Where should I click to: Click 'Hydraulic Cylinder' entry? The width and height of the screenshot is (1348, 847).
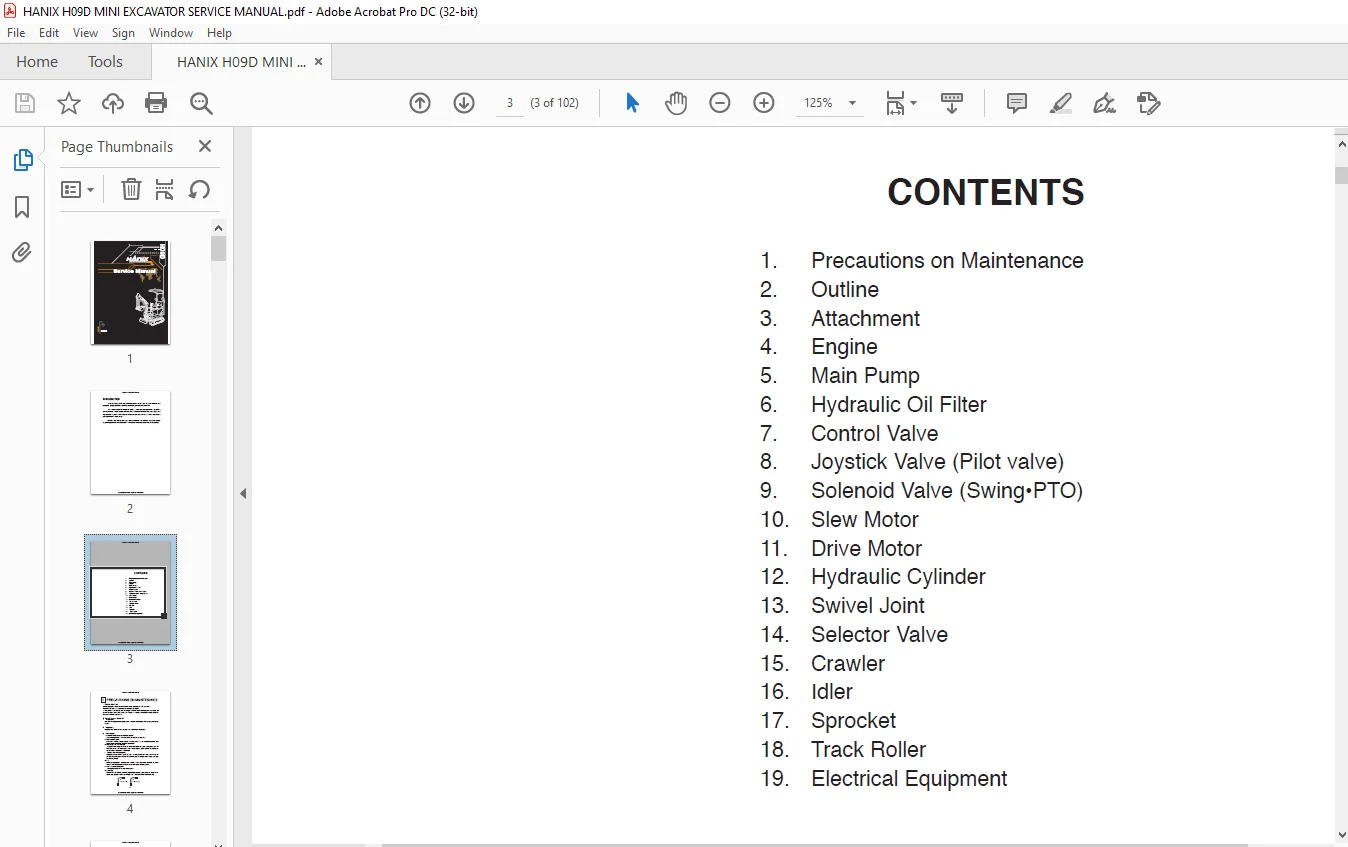898,577
